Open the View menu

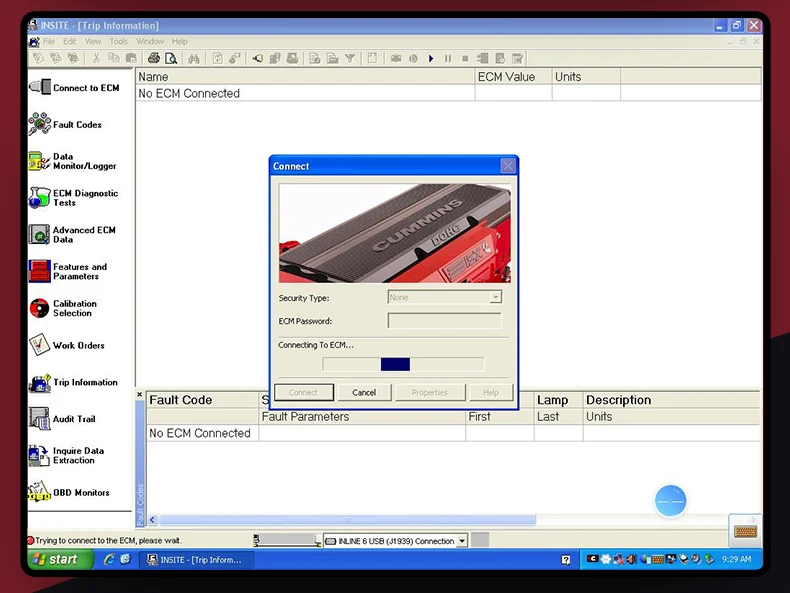[93, 41]
